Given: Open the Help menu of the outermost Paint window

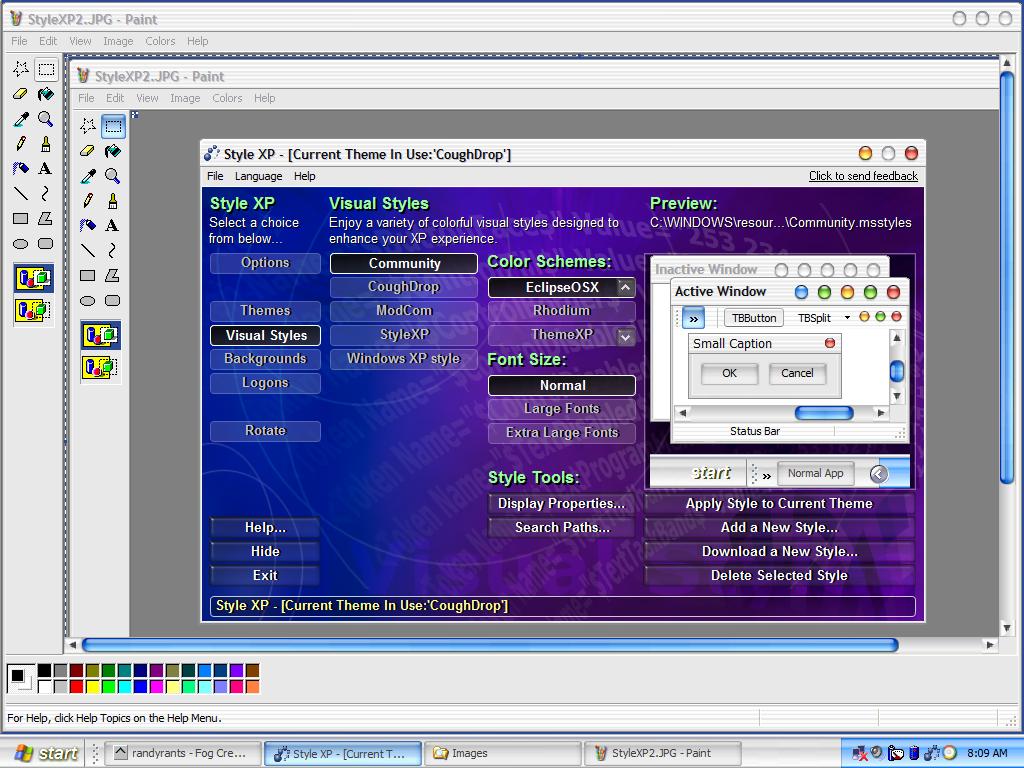Looking at the screenshot, I should (197, 41).
